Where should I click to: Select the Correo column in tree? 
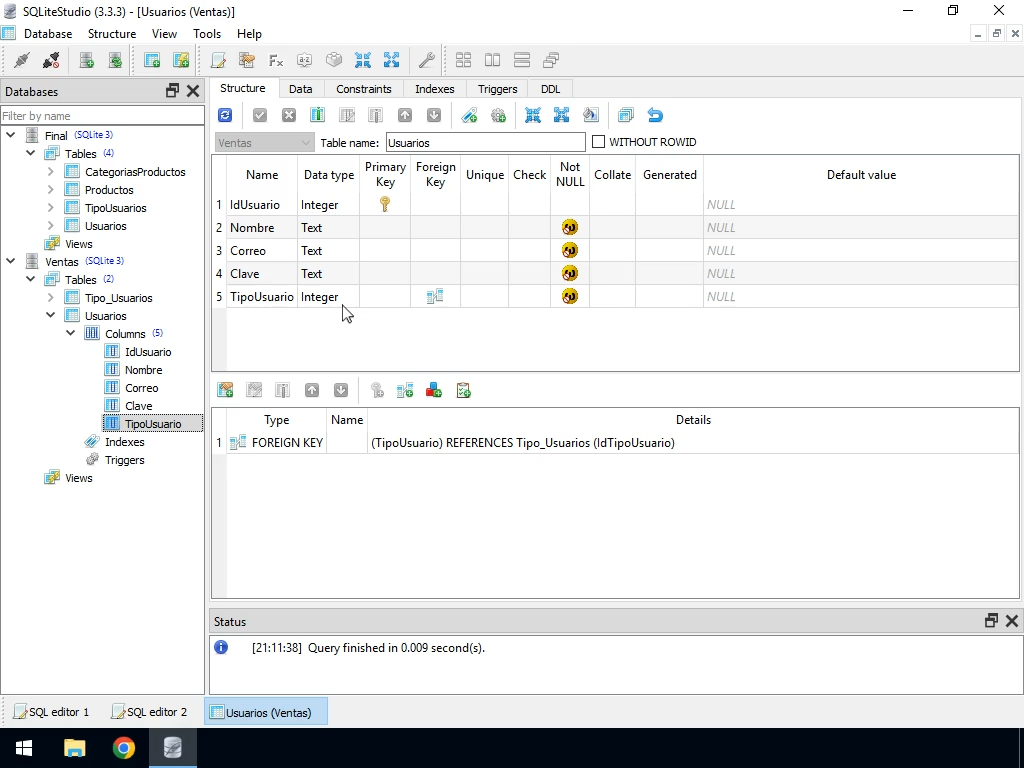[141, 388]
